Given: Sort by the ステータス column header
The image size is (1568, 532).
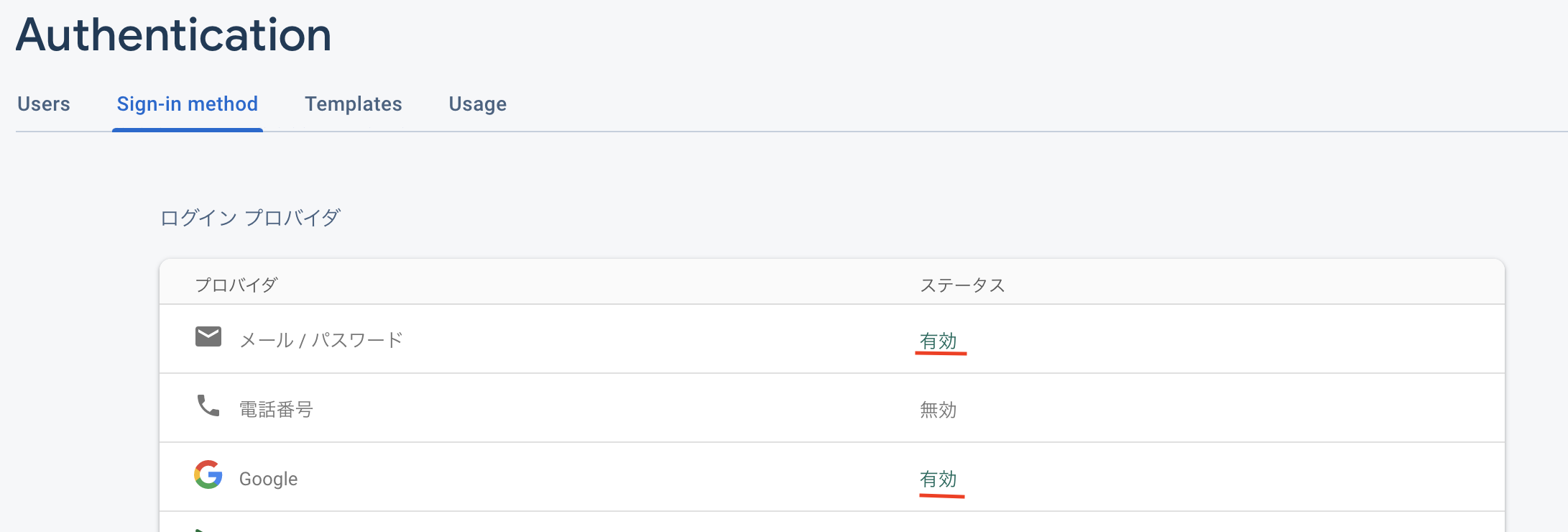Looking at the screenshot, I should pyautogui.click(x=963, y=284).
